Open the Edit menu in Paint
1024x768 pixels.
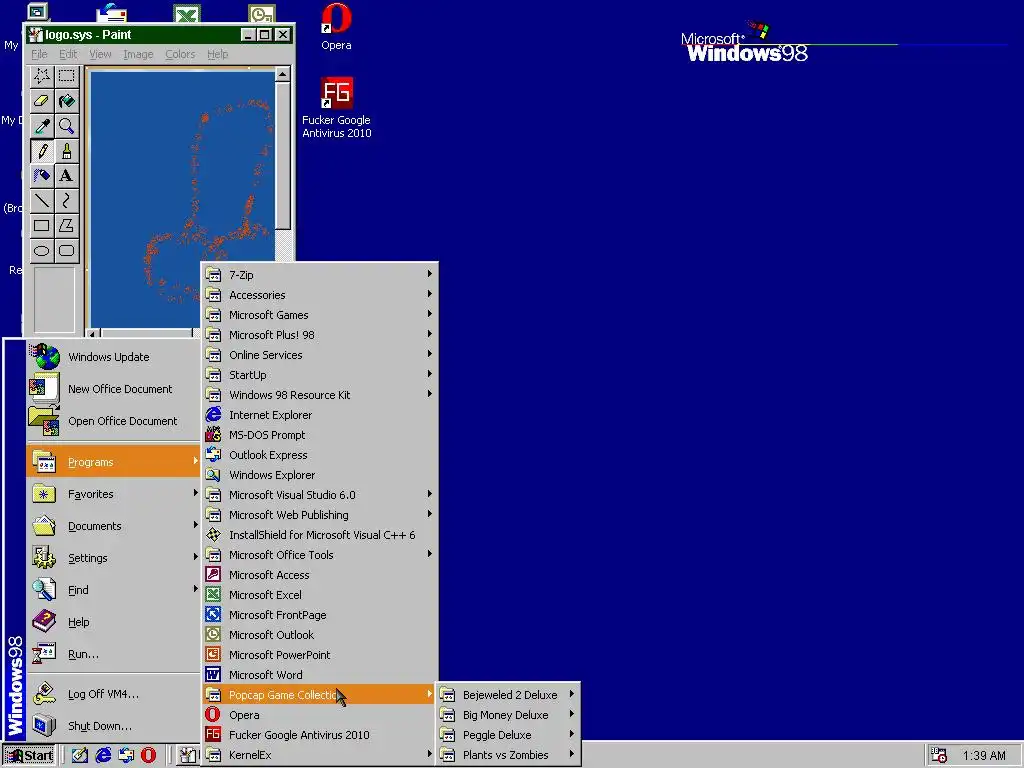coord(68,54)
